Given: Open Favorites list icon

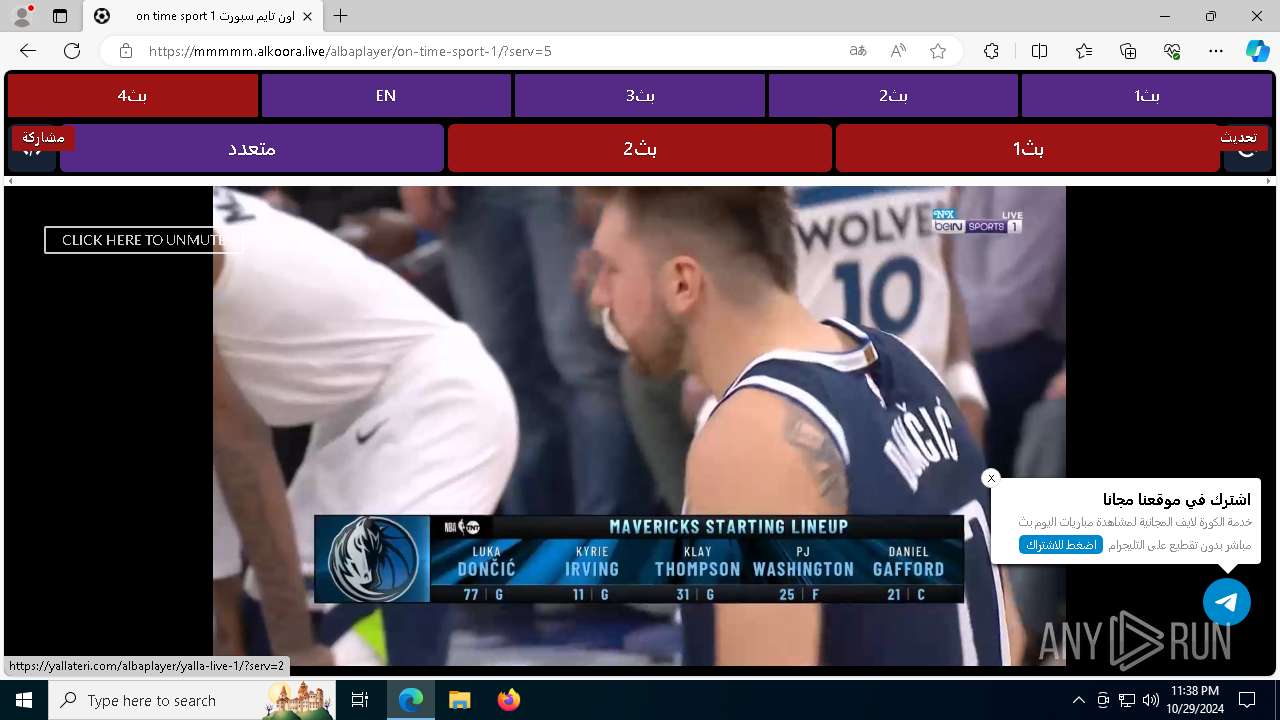Looking at the screenshot, I should click(x=1084, y=51).
